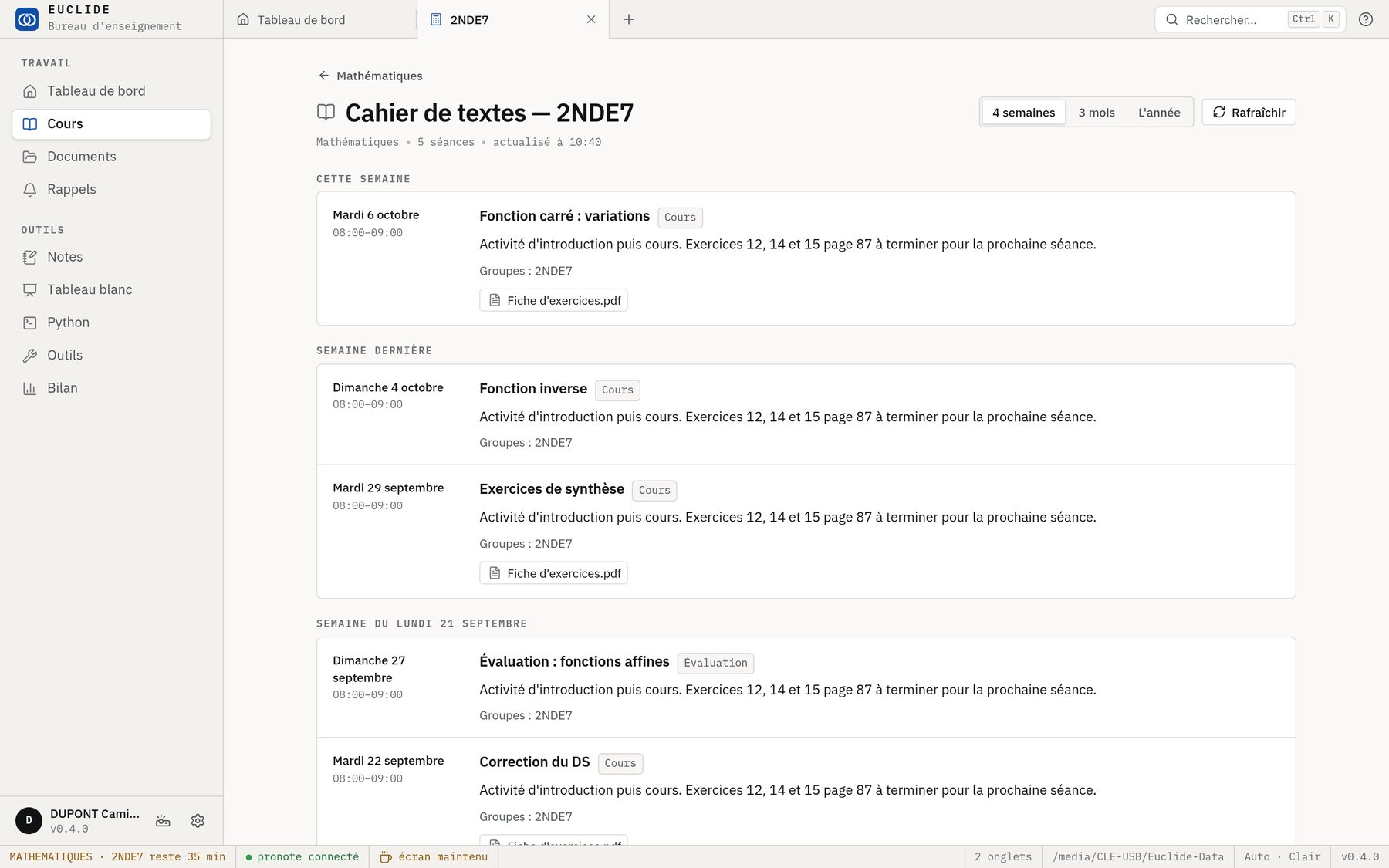1389x868 pixels.
Task: Open Rappels bell entry
Action: click(x=111, y=190)
